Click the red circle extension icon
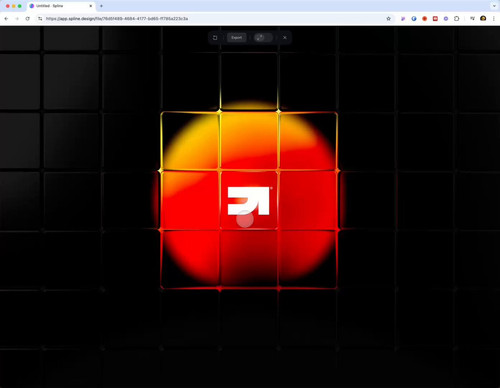This screenshot has height=388, width=500. tap(424, 19)
